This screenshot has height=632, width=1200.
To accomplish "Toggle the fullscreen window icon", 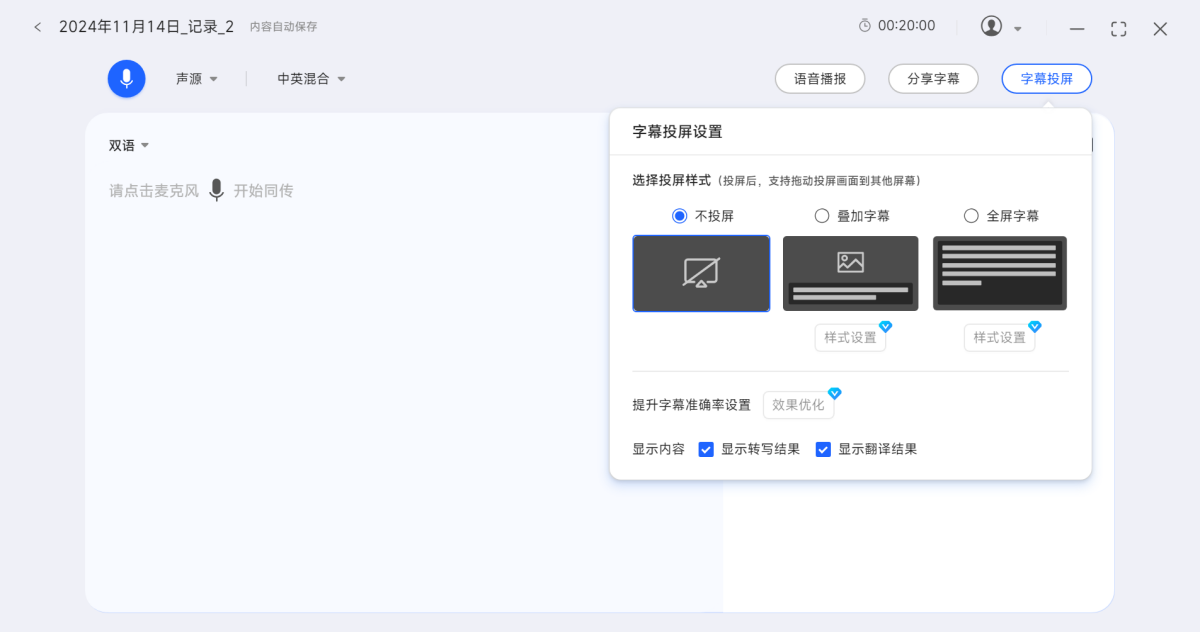I will tap(1118, 29).
